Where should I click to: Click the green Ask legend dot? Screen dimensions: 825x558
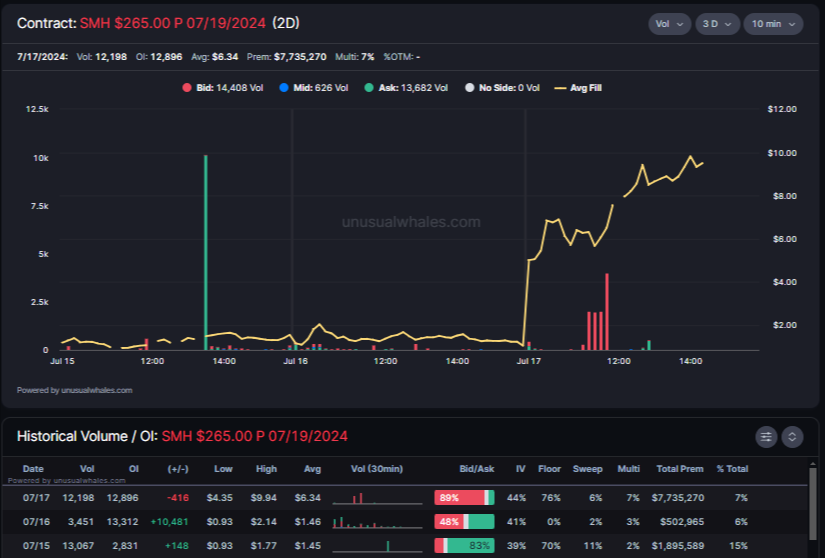pos(369,88)
